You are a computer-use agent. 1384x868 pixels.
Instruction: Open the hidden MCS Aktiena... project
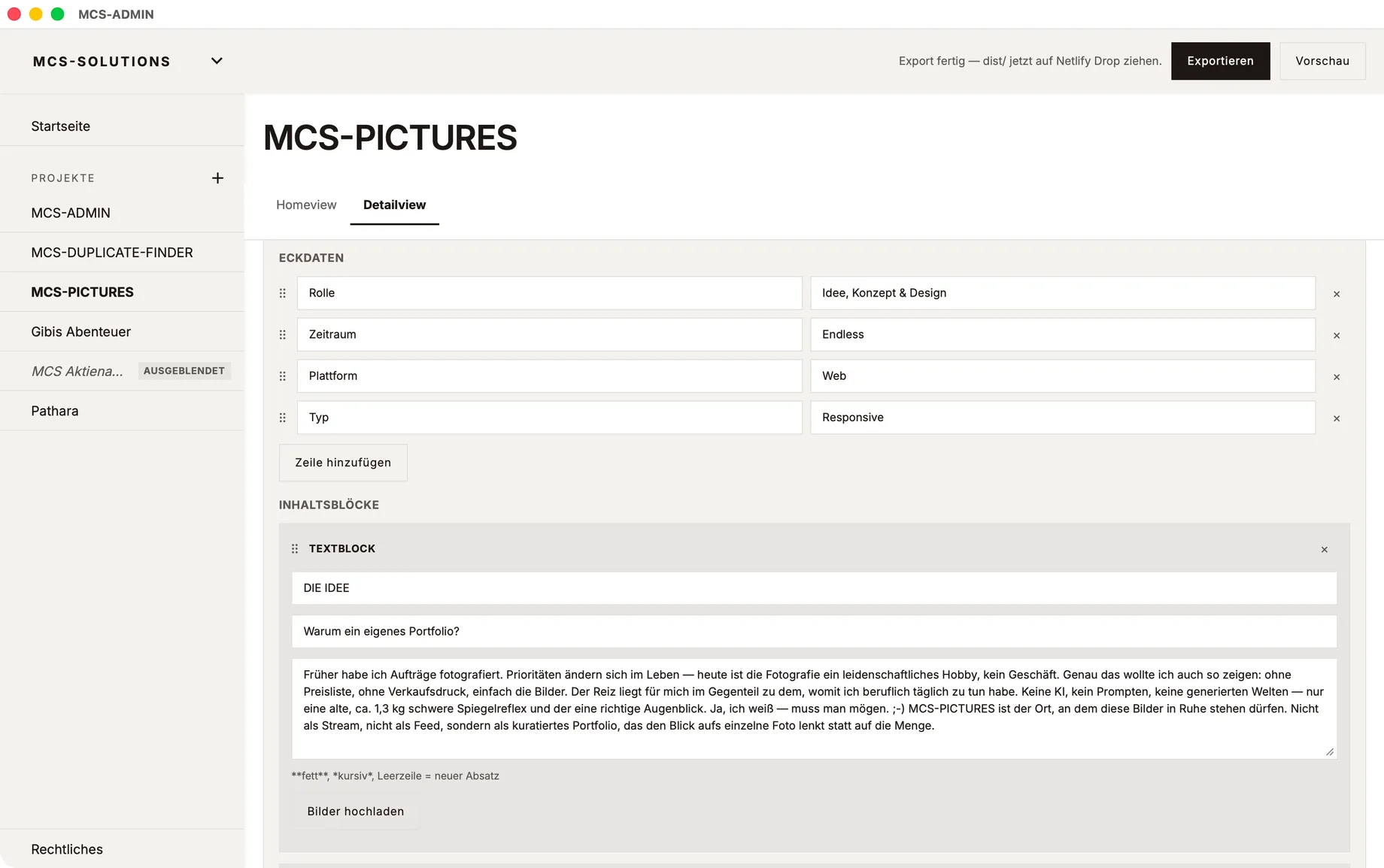[x=122, y=371]
